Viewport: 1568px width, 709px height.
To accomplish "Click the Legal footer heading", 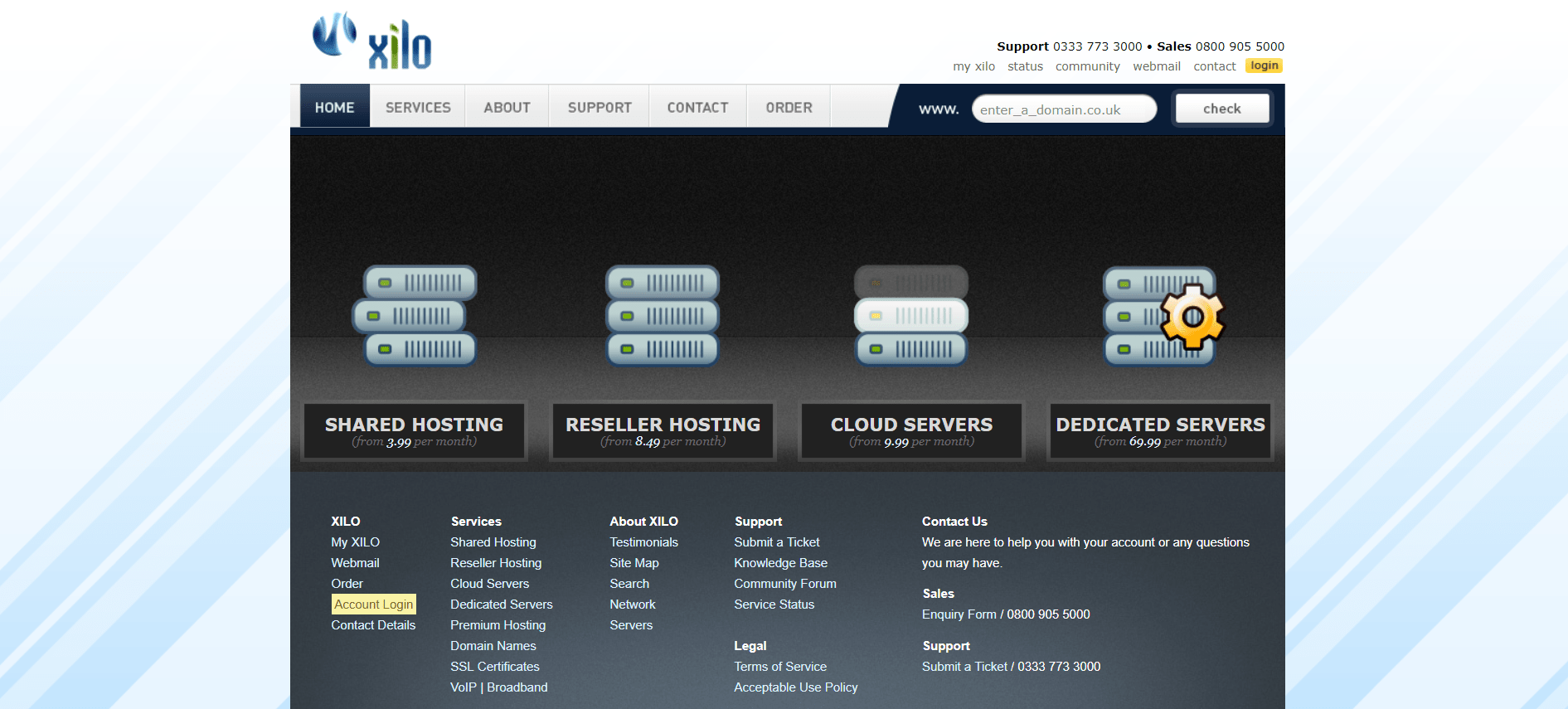I will (750, 646).
